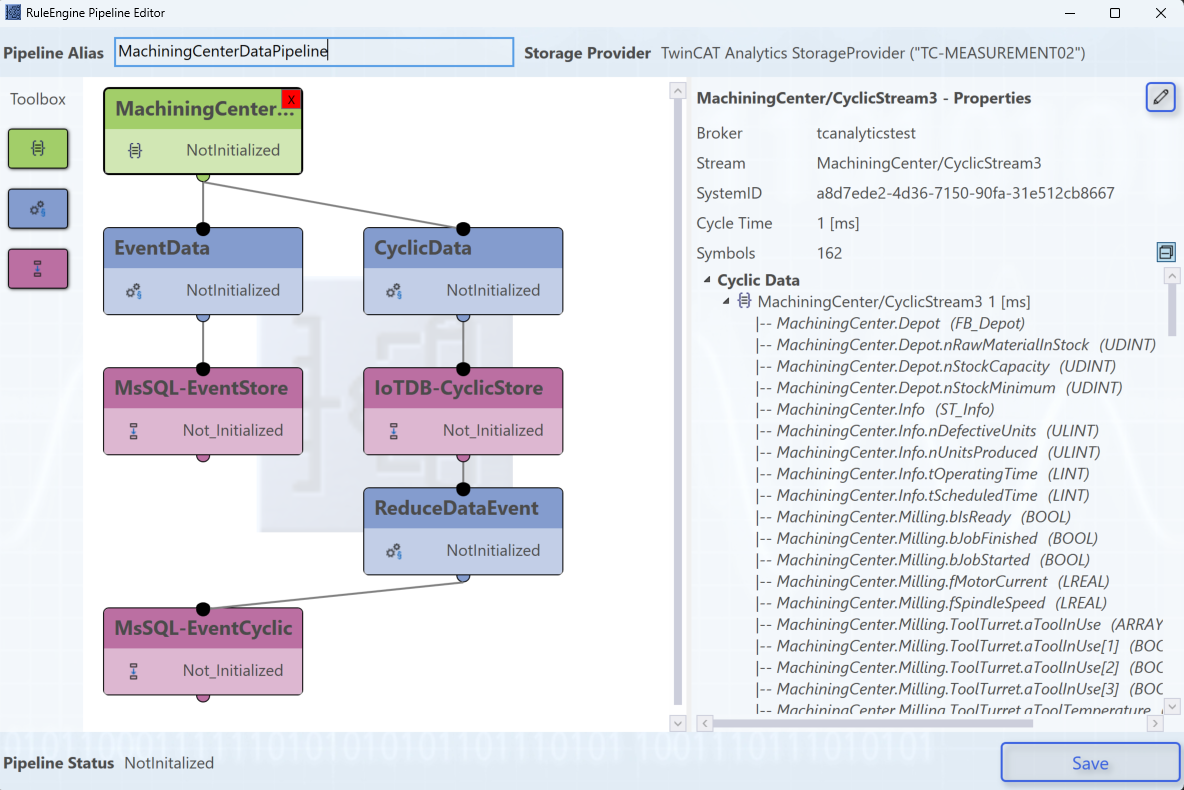The image size is (1184, 790).
Task: Click the gears icon in EventData node
Action: coord(134,291)
